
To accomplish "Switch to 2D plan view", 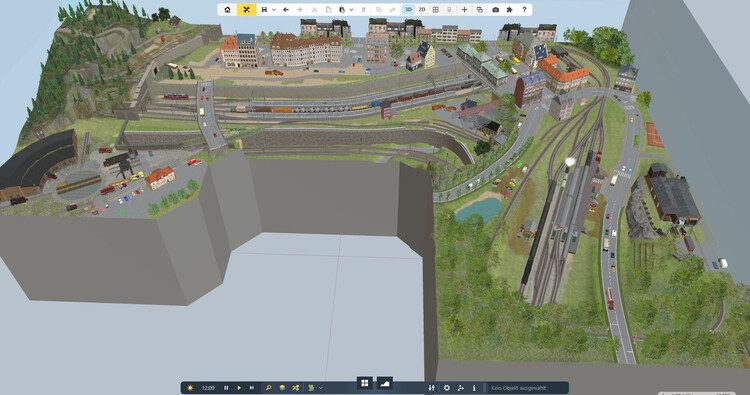I will point(422,10).
